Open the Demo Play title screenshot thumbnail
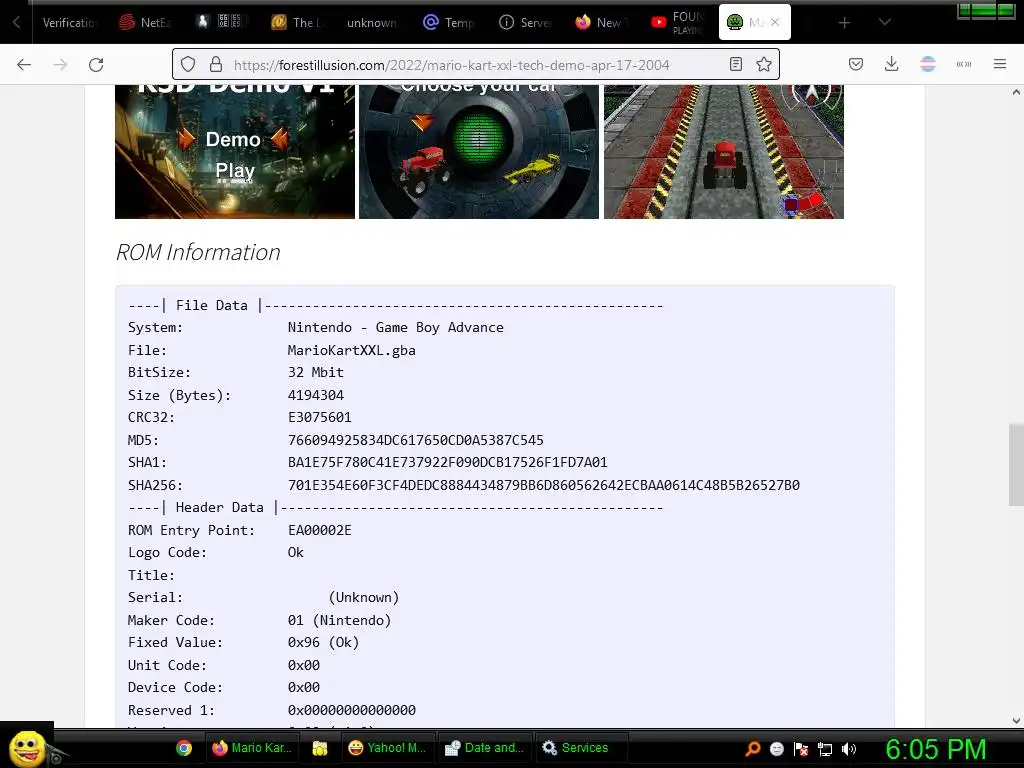The width and height of the screenshot is (1024, 768). [x=235, y=152]
